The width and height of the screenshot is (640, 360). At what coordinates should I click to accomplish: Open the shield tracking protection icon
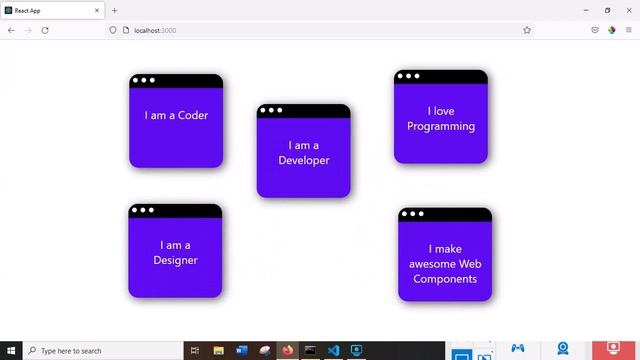113,30
